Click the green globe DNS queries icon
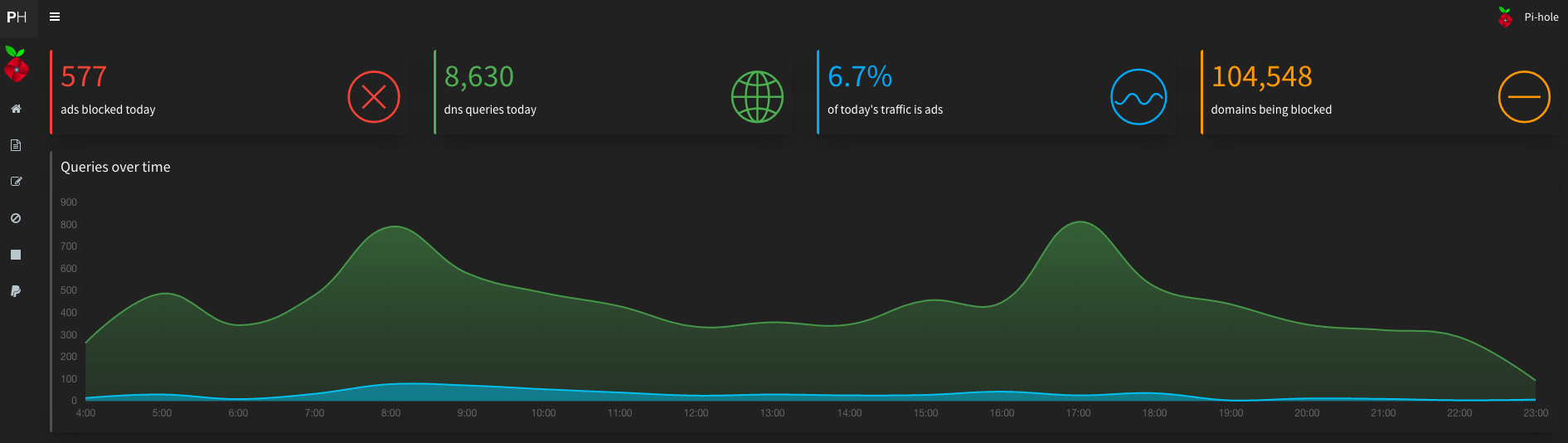Screen dimensions: 1568x443 coord(756,97)
